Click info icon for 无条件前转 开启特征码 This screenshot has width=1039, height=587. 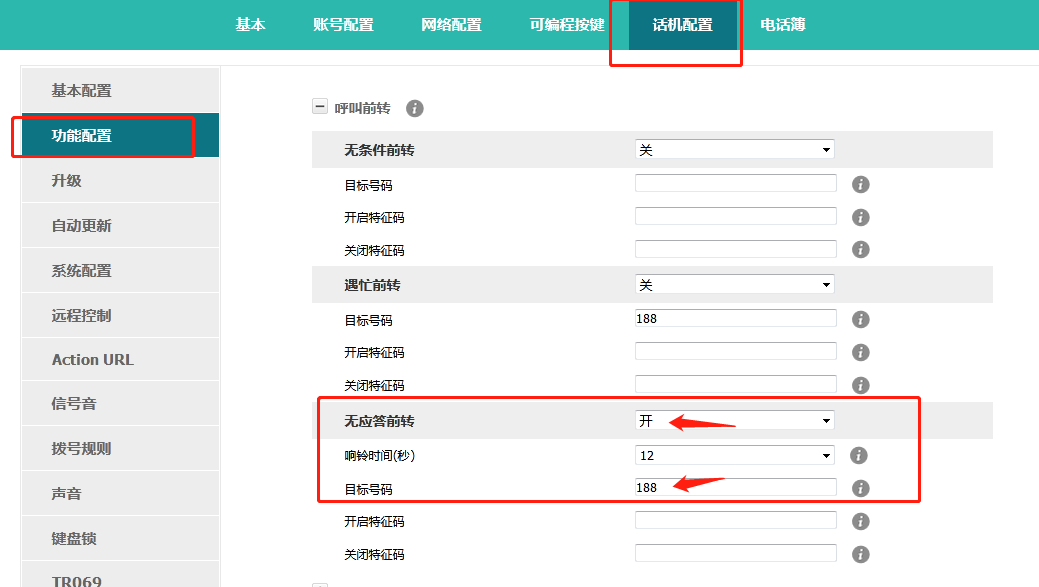[x=860, y=217]
